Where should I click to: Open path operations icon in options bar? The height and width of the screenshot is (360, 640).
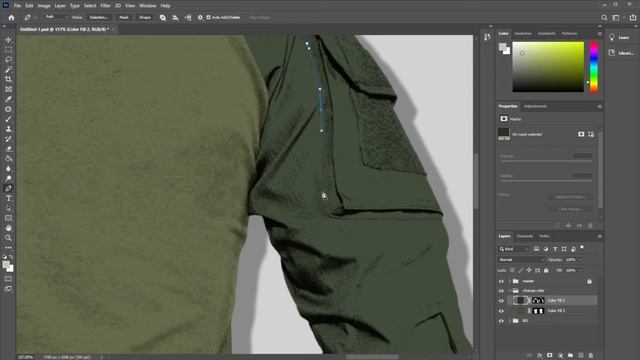tap(163, 18)
